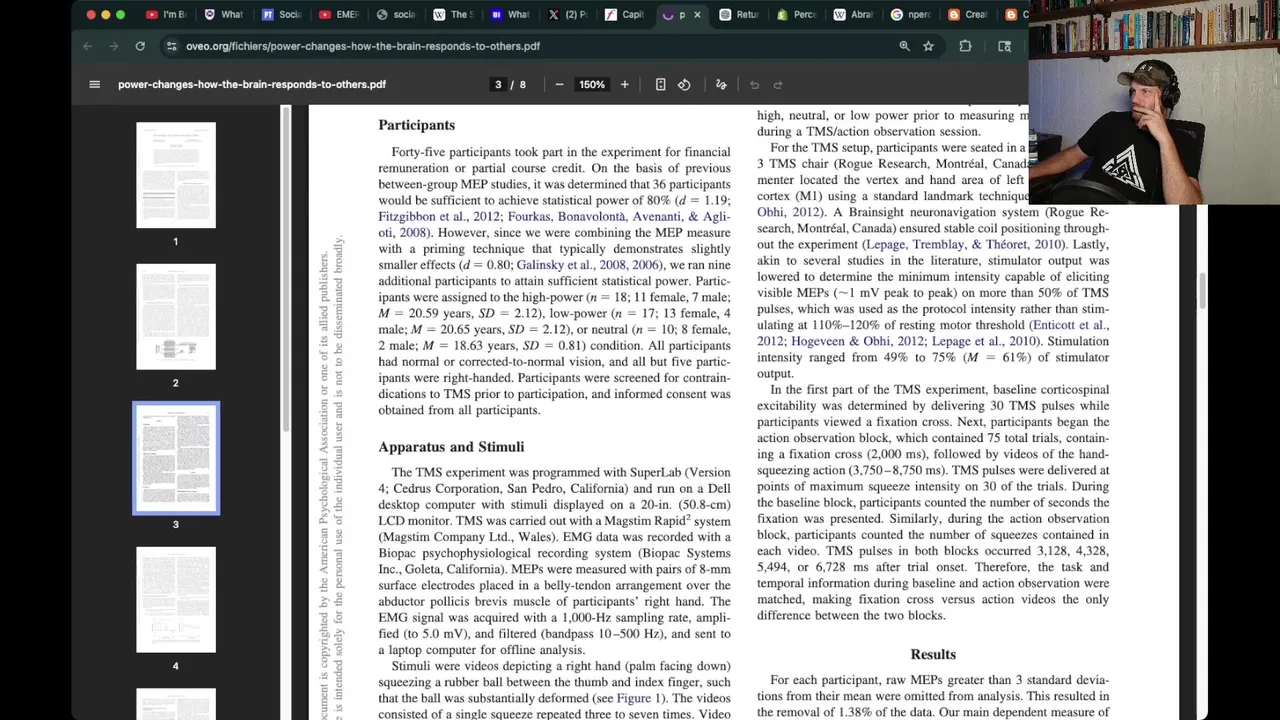
Task: Reload the page
Action: [140, 46]
